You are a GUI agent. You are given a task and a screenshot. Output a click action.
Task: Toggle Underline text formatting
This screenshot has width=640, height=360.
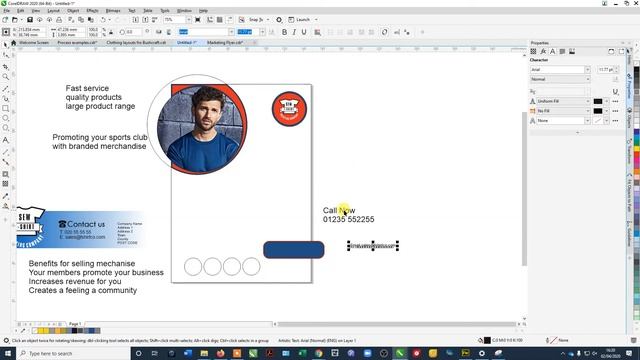point(304,32)
